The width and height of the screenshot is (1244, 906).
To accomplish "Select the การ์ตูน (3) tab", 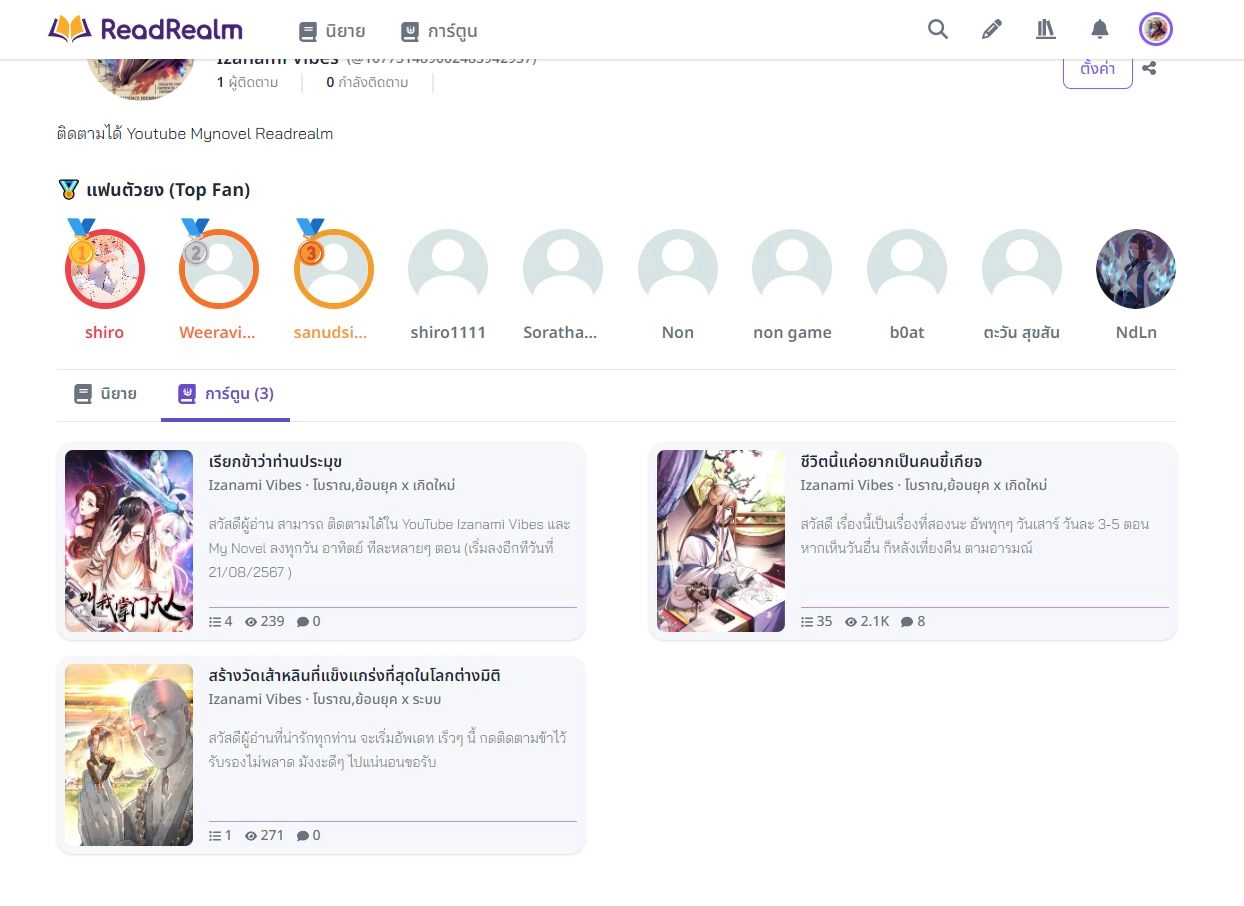I will tap(225, 394).
